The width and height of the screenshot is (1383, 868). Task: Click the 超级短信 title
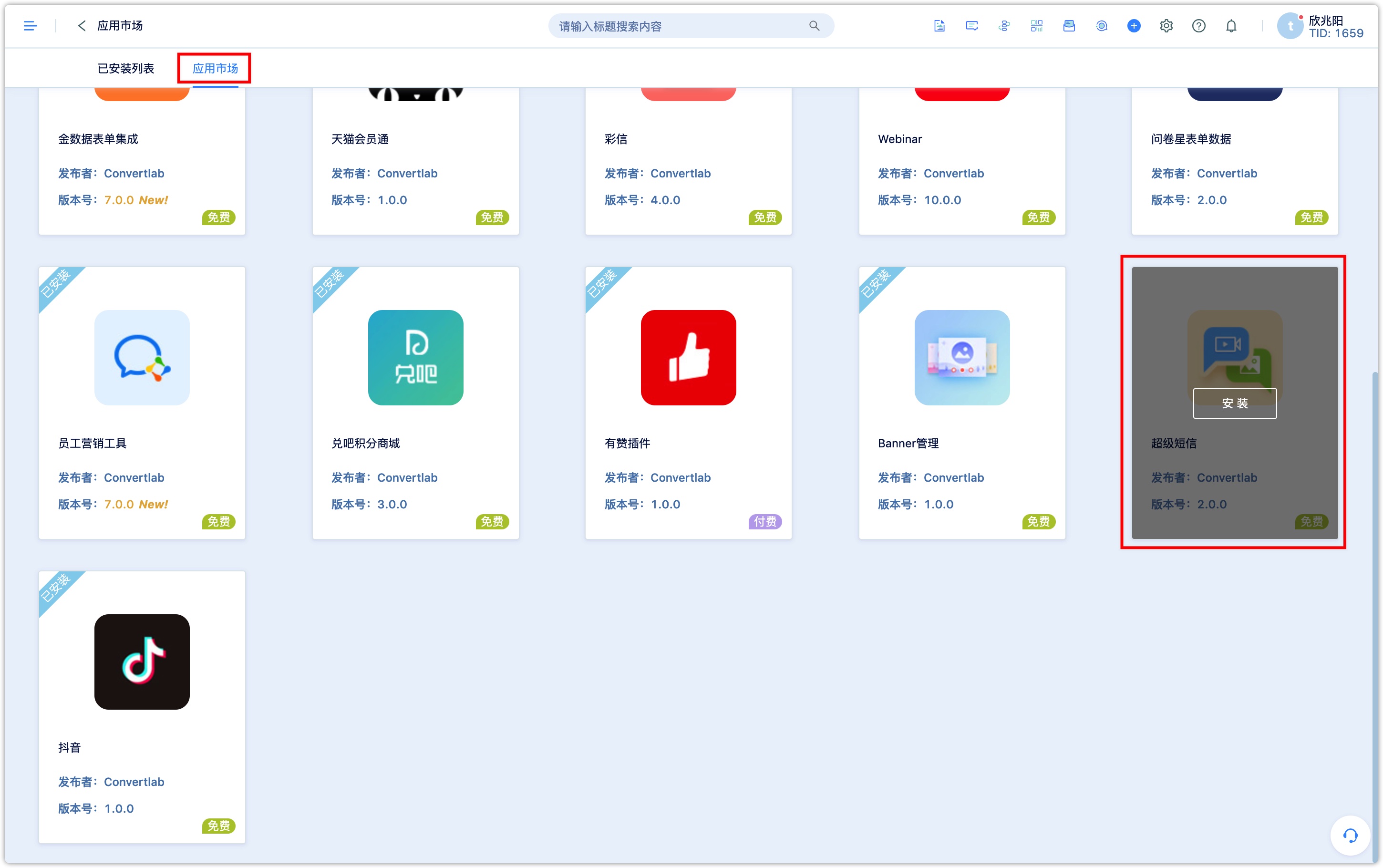tap(1174, 443)
